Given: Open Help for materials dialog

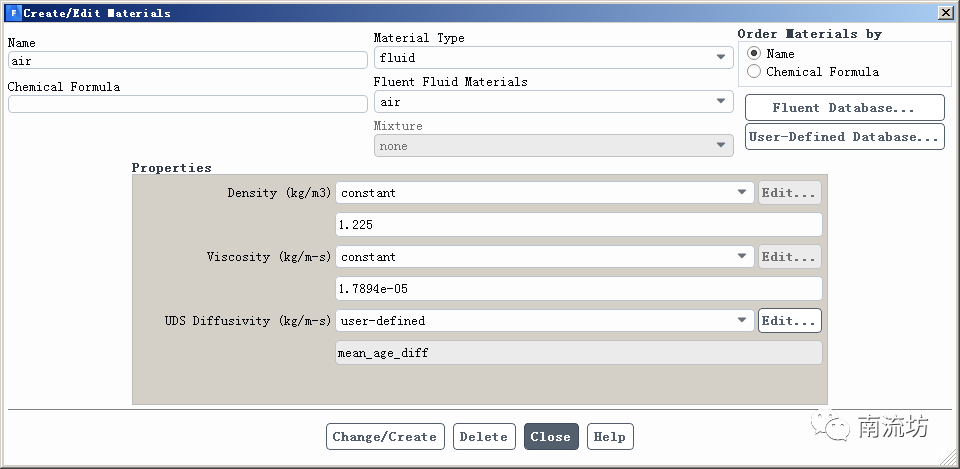Looking at the screenshot, I should (x=609, y=437).
